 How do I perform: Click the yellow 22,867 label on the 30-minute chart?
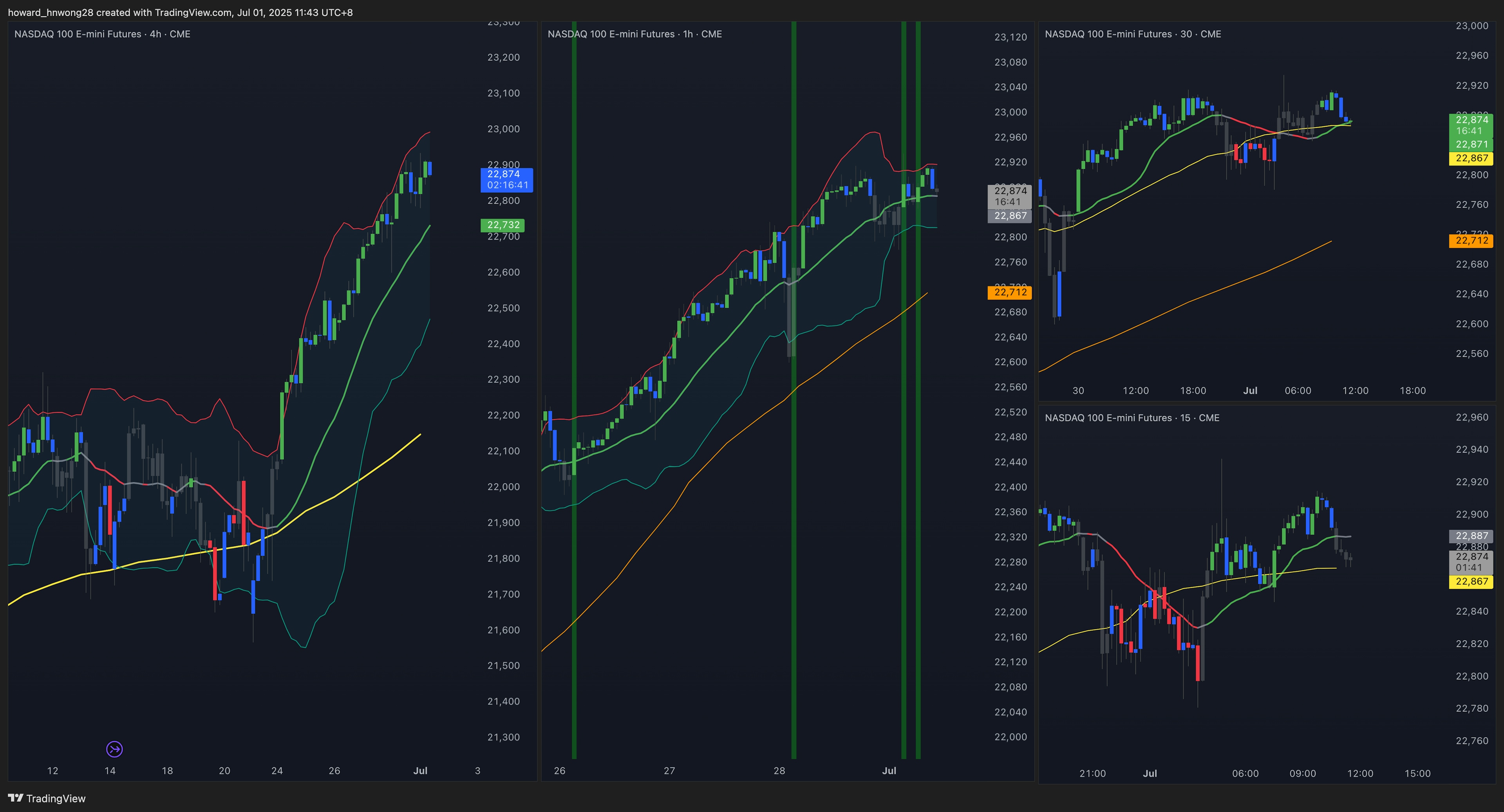tap(1471, 158)
